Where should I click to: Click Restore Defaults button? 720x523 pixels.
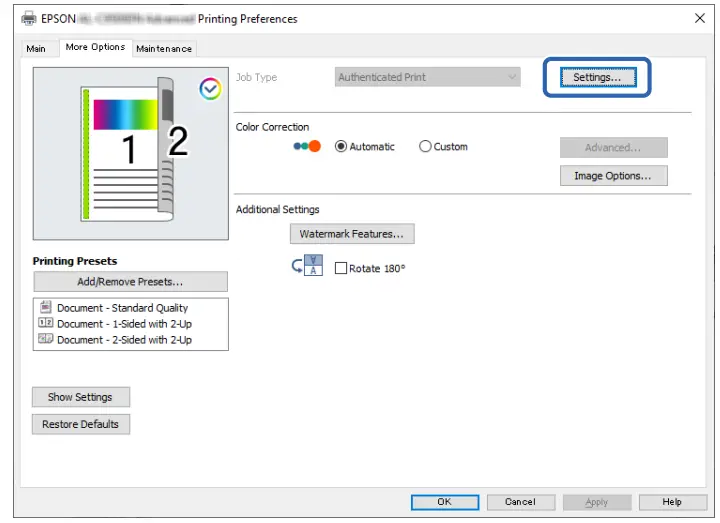[81, 424]
